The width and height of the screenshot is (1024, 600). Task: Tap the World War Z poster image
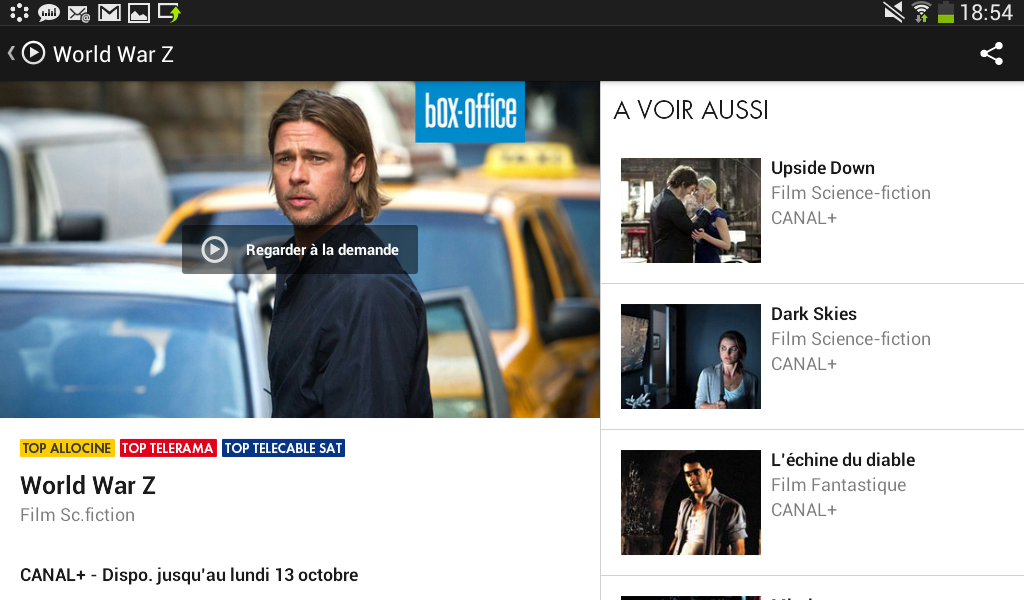click(x=300, y=249)
